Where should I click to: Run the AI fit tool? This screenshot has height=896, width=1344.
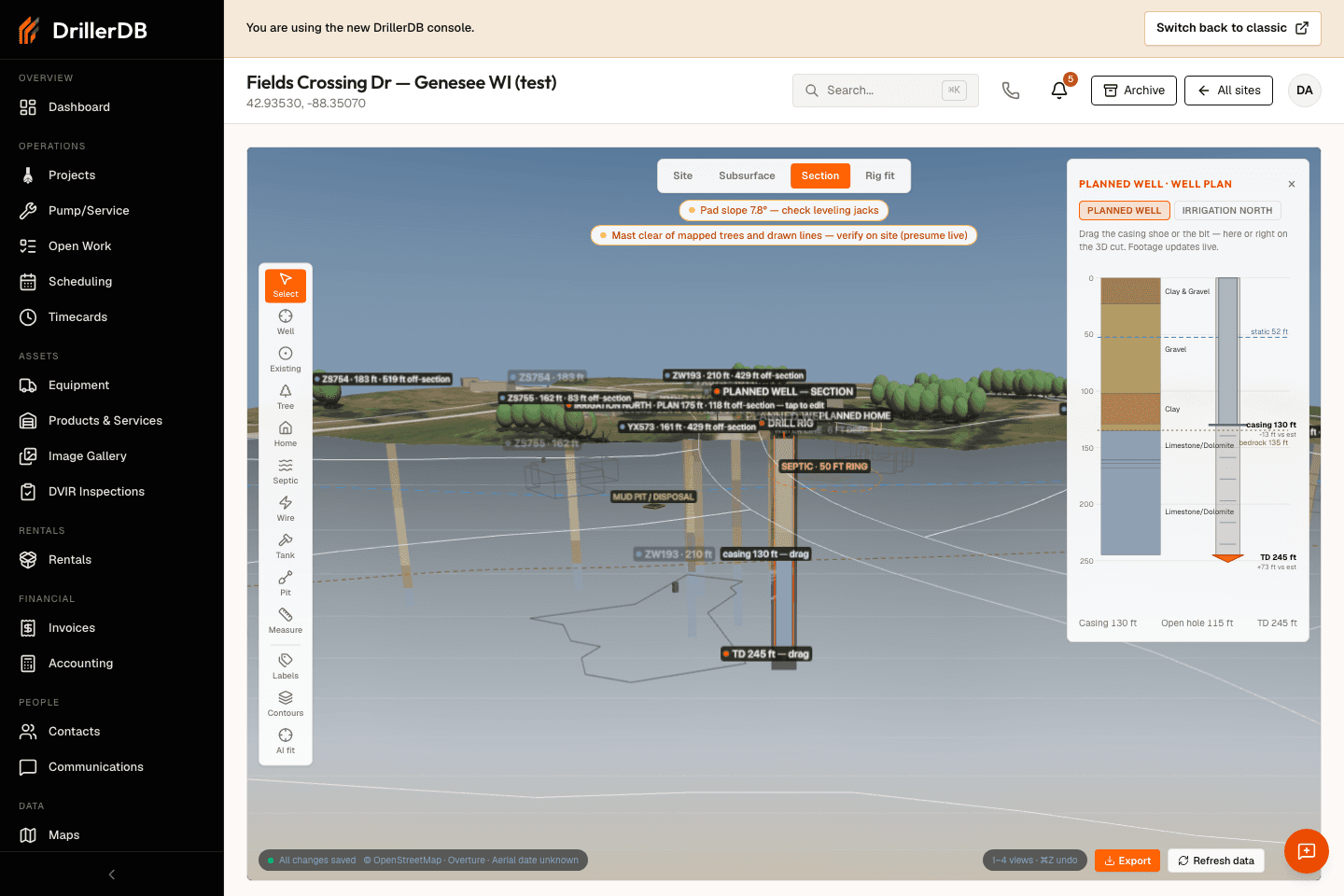(x=286, y=742)
